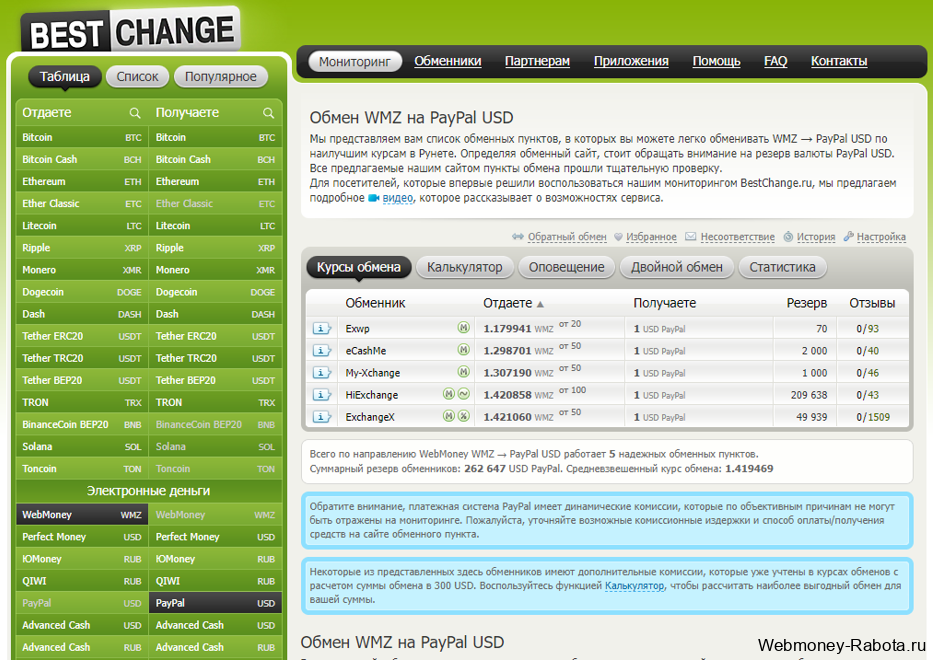Viewport: 933px width, 661px height.
Task: Click the Калькулятор link in blue notice
Action: pos(634,586)
